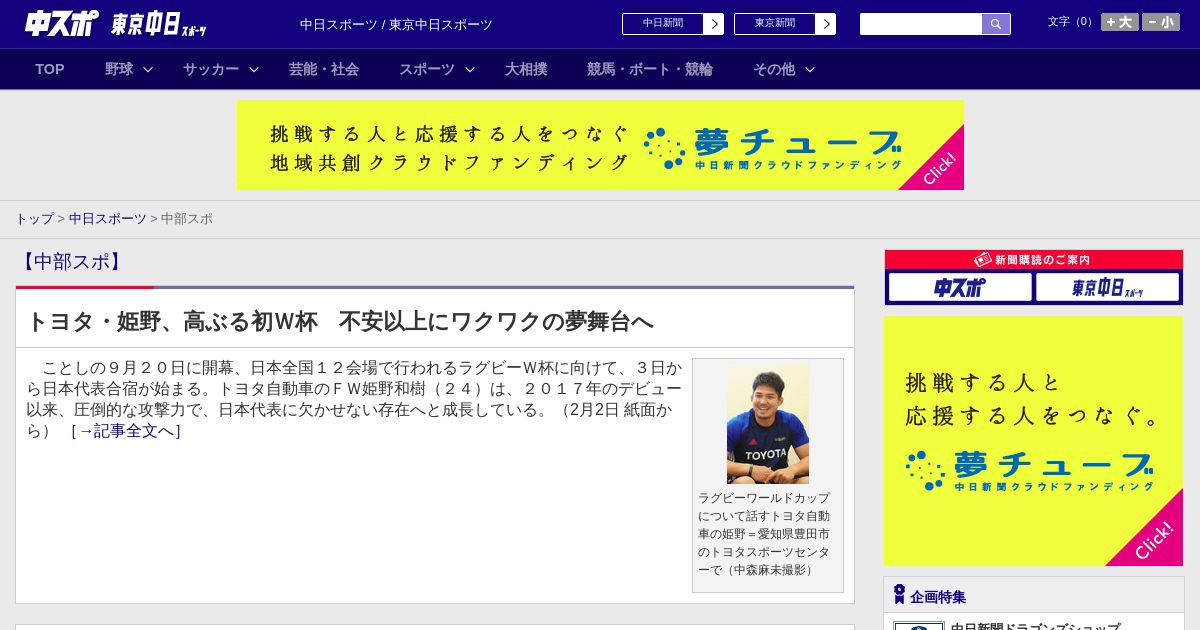Click the 文字 (0) text size label
The height and width of the screenshot is (630, 1200).
1071,21
